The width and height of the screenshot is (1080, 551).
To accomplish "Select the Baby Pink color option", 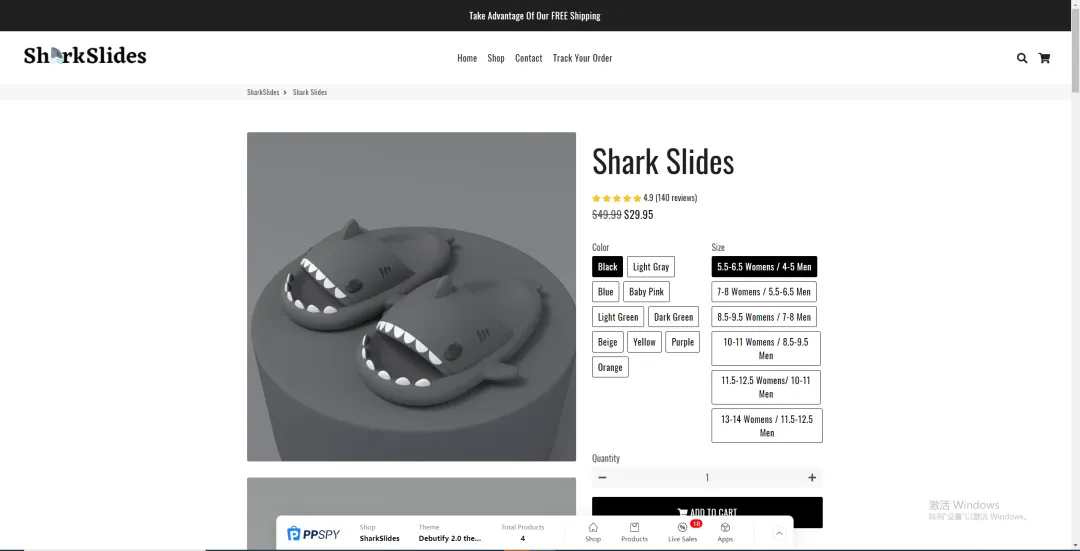I will (646, 292).
